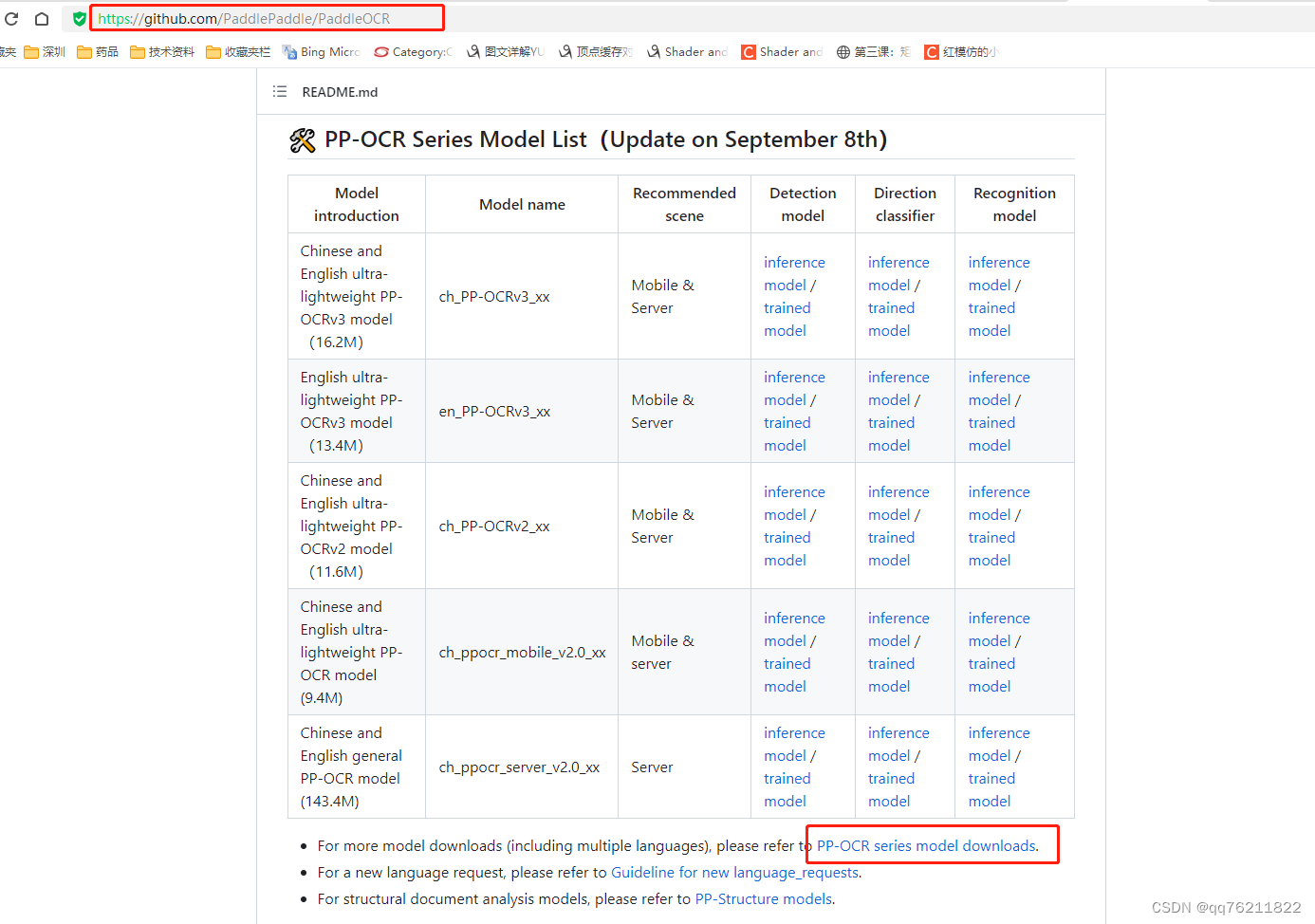The height and width of the screenshot is (924, 1315).
Task: Open ch_ppocr_server_v2.0 detection inference model link
Action: tap(794, 744)
